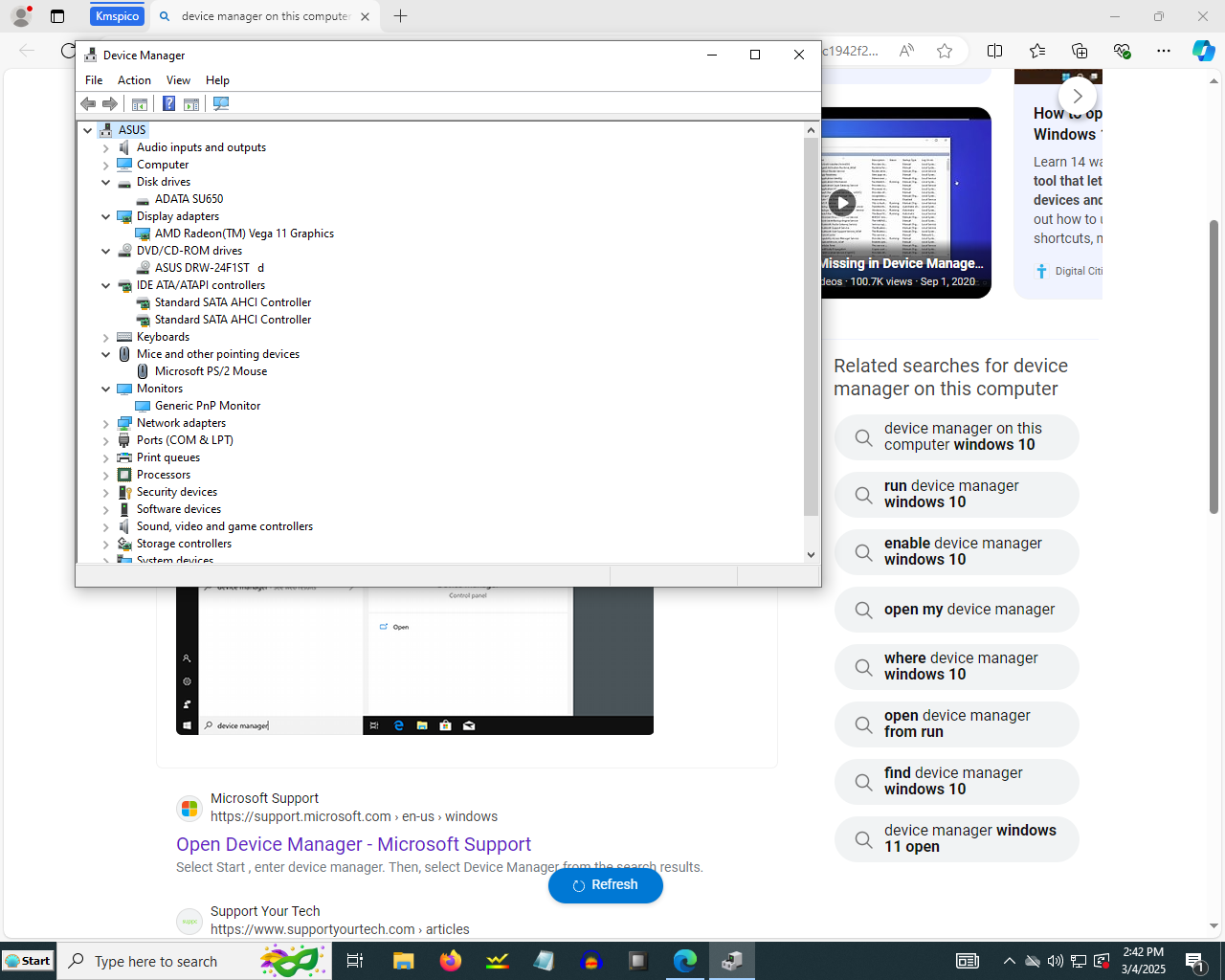Viewport: 1225px width, 980px height.
Task: Click the Refresh button
Action: pyautogui.click(x=606, y=885)
